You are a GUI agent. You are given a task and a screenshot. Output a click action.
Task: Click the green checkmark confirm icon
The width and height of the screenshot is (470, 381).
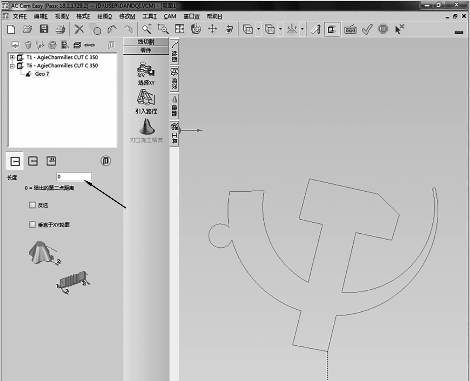(367, 29)
